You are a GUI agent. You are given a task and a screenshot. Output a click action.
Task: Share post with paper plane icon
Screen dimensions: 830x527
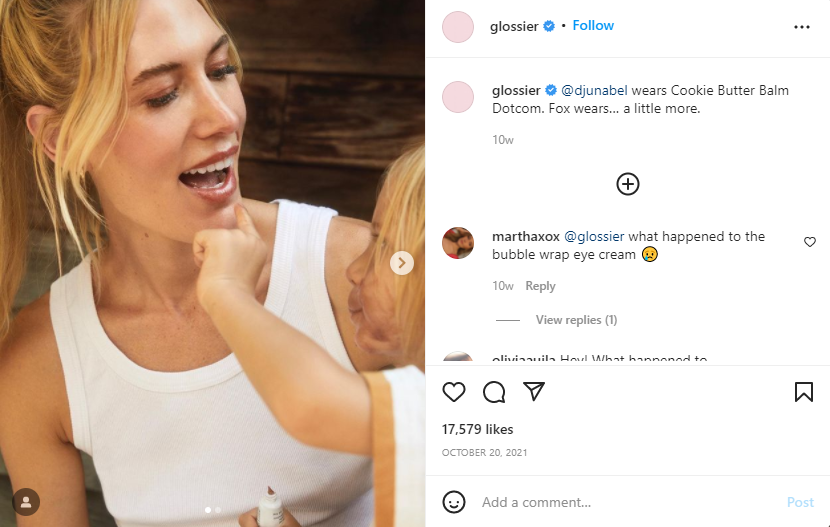534,392
